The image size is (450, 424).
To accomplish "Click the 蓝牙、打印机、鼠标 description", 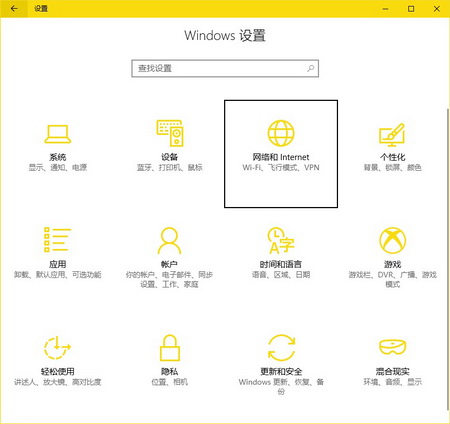I will 169,167.
